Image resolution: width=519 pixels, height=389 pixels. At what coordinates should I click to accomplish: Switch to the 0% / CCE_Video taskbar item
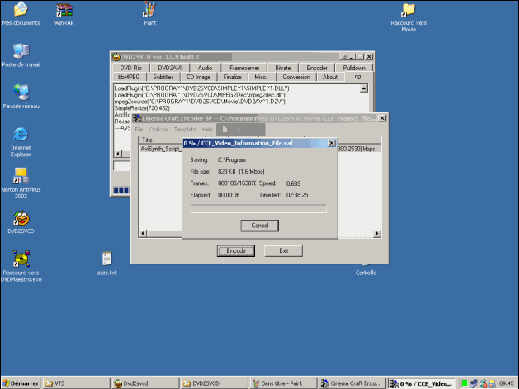(422, 383)
